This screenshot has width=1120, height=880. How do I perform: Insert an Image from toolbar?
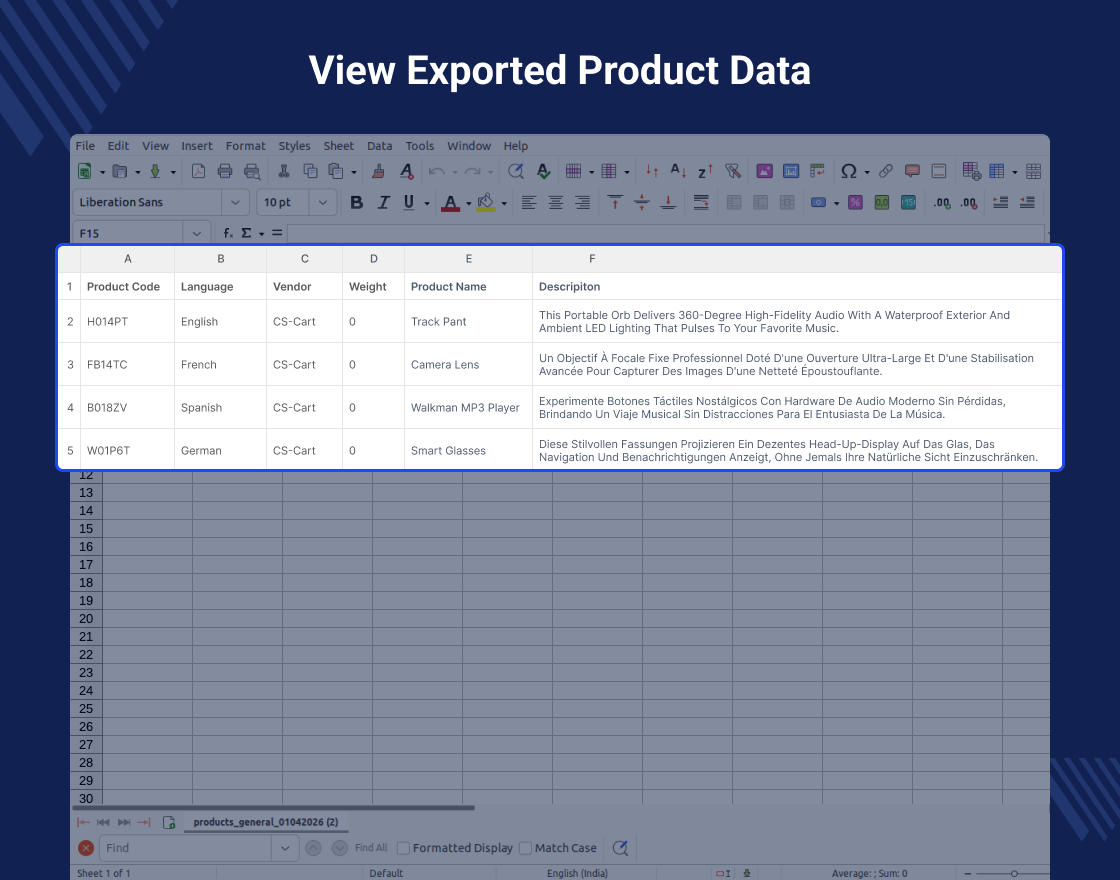pyautogui.click(x=764, y=171)
